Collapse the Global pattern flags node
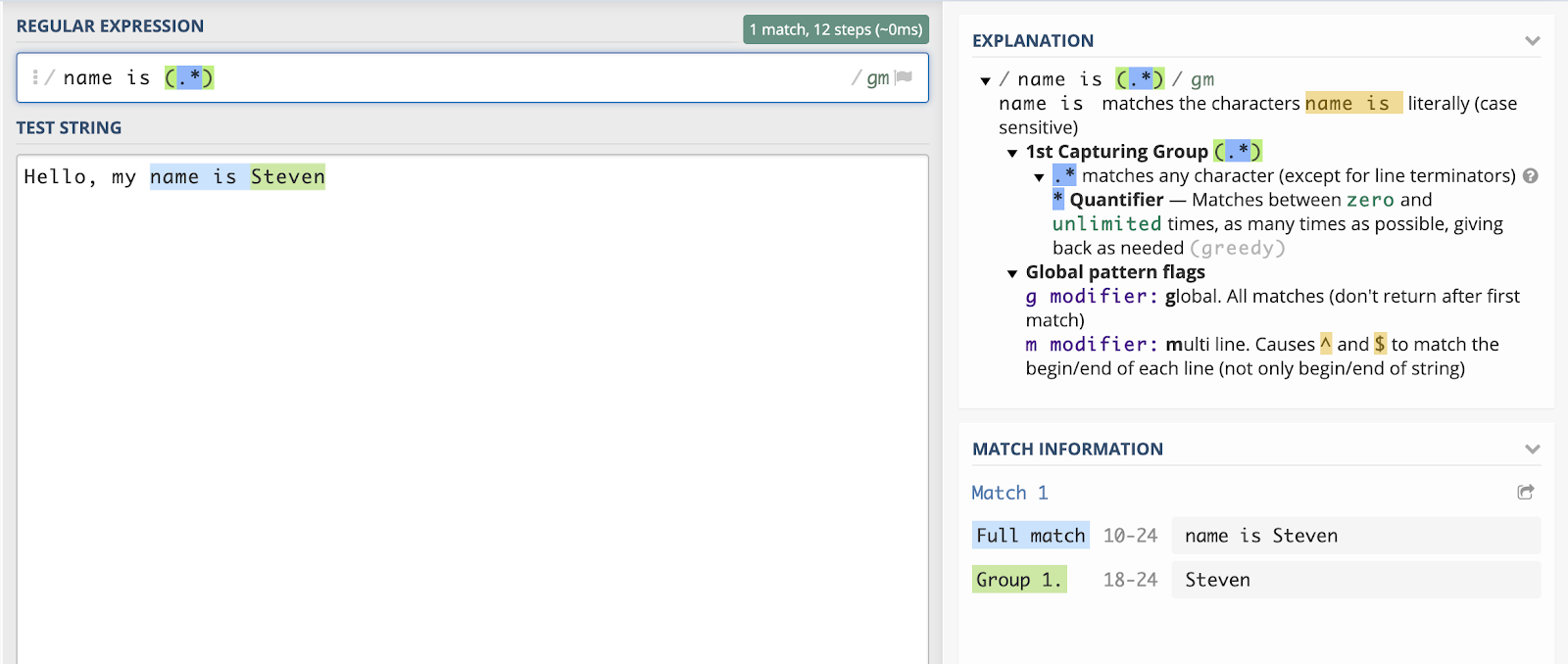Image resolution: width=1568 pixels, height=664 pixels. (x=1012, y=273)
